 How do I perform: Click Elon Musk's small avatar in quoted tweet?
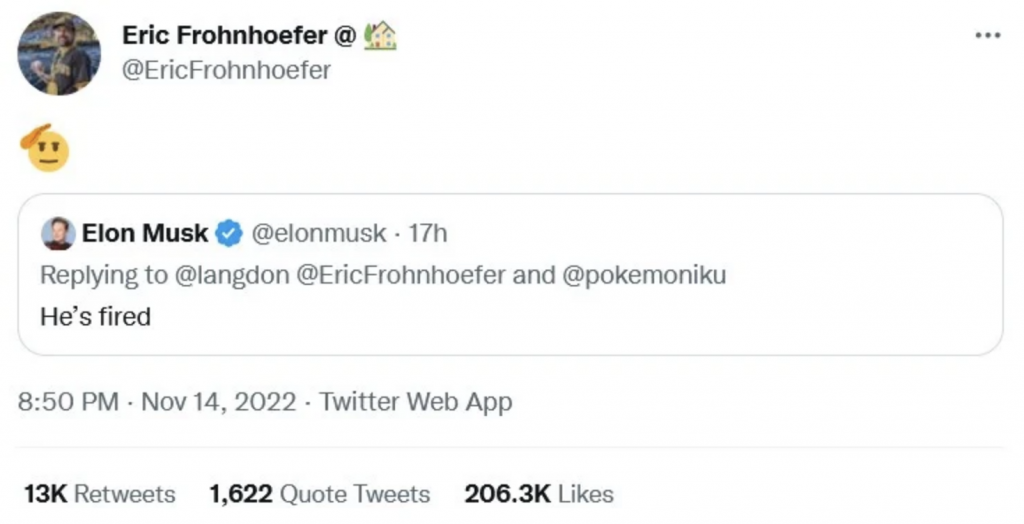coord(58,234)
